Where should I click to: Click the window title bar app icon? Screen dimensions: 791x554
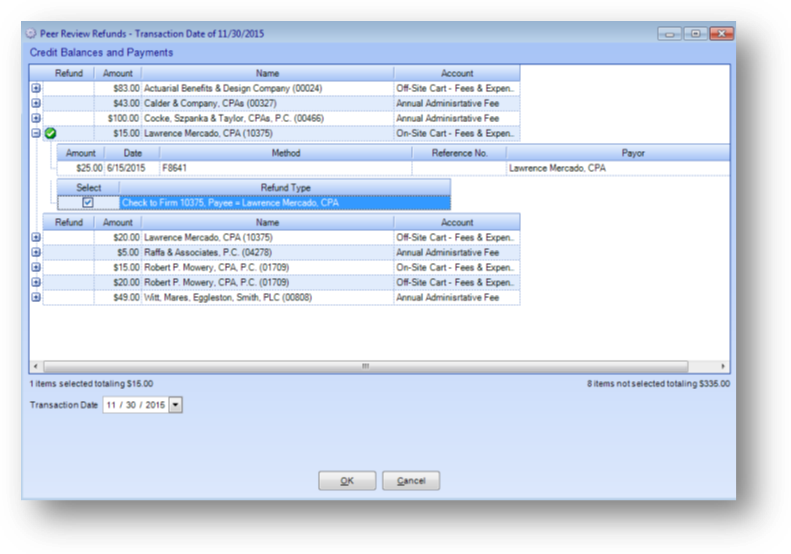click(x=31, y=33)
